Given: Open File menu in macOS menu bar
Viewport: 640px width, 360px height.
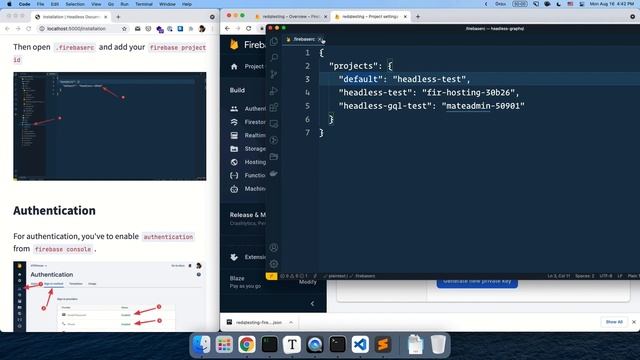Looking at the screenshot, I should point(40,4).
